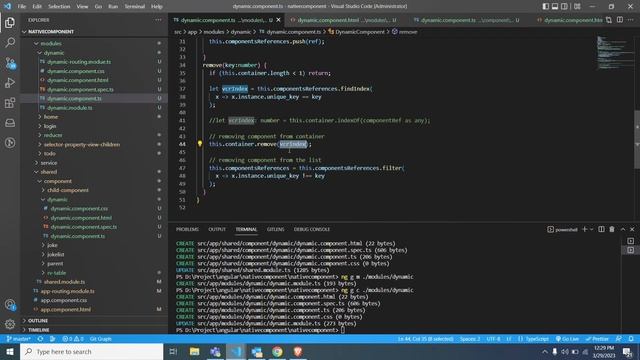Open terminal launch profile dropdown arrow

591,229
